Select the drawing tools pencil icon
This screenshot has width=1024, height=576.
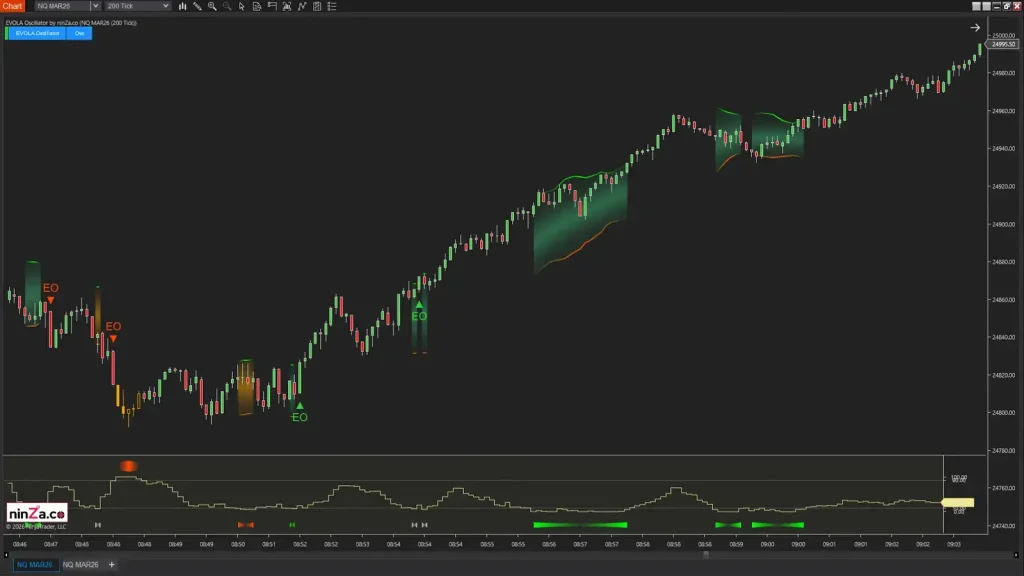(x=197, y=6)
